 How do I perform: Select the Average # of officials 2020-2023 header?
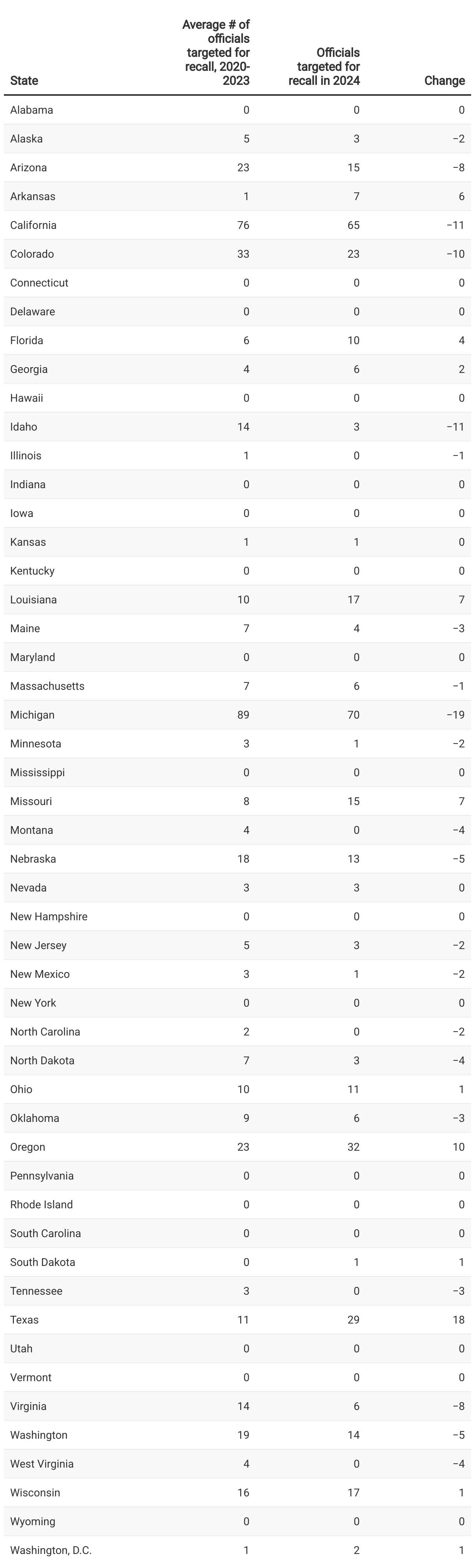click(216, 52)
